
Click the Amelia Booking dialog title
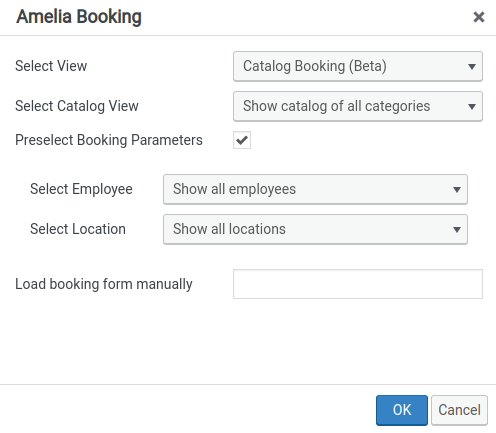click(79, 17)
